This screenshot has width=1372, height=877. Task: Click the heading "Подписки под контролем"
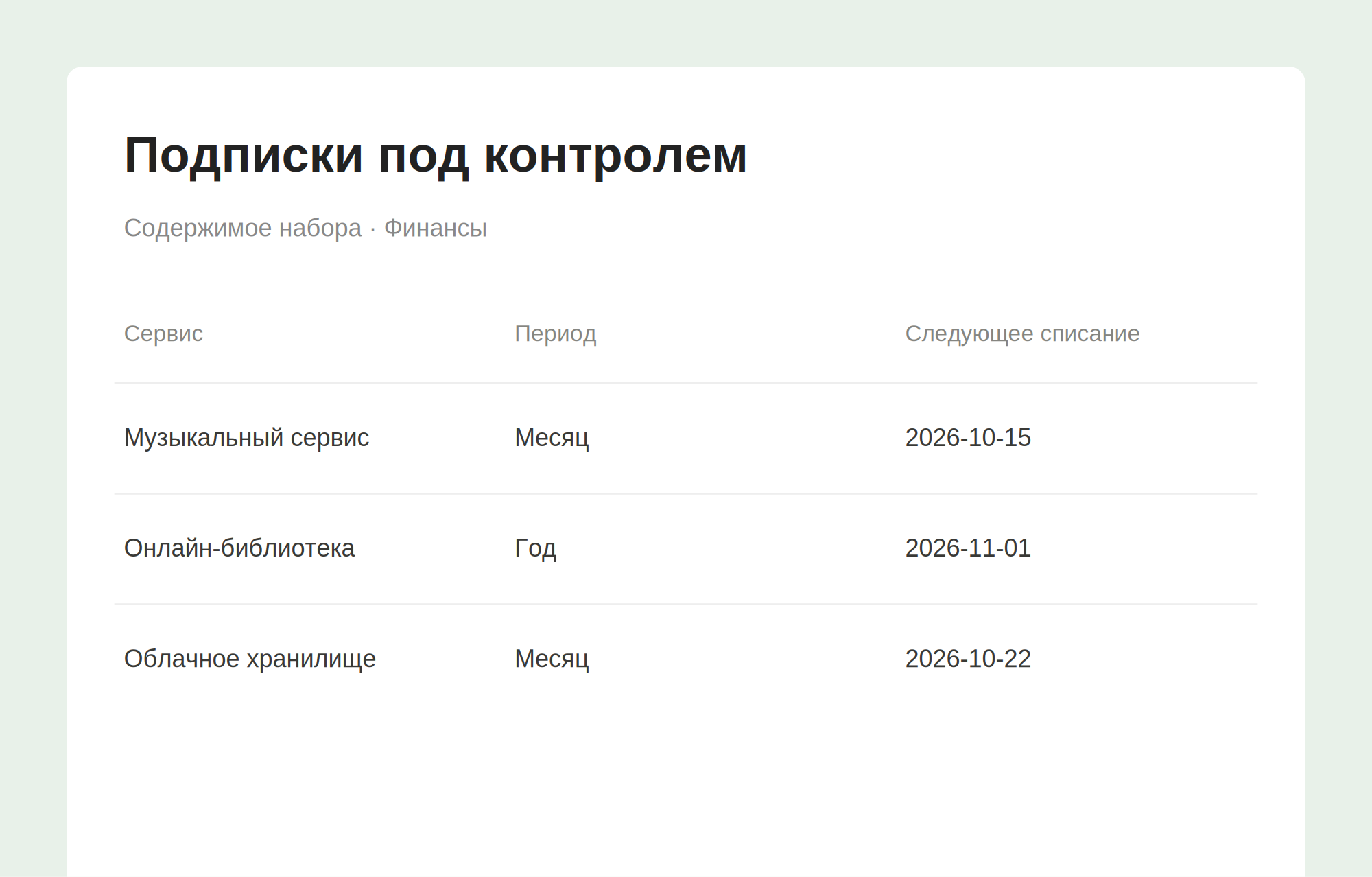pyautogui.click(x=436, y=156)
